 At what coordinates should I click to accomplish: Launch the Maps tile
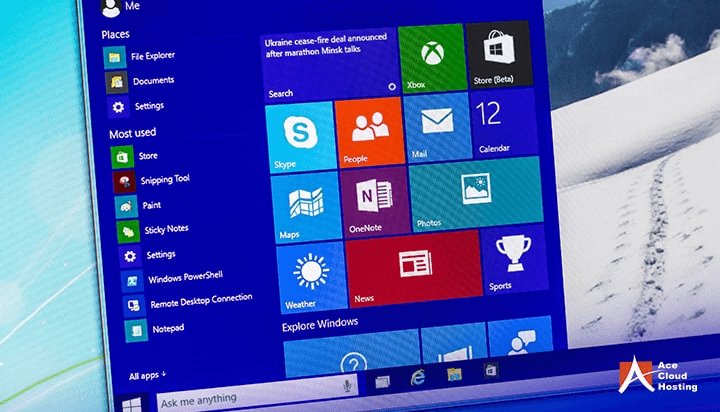click(x=305, y=206)
